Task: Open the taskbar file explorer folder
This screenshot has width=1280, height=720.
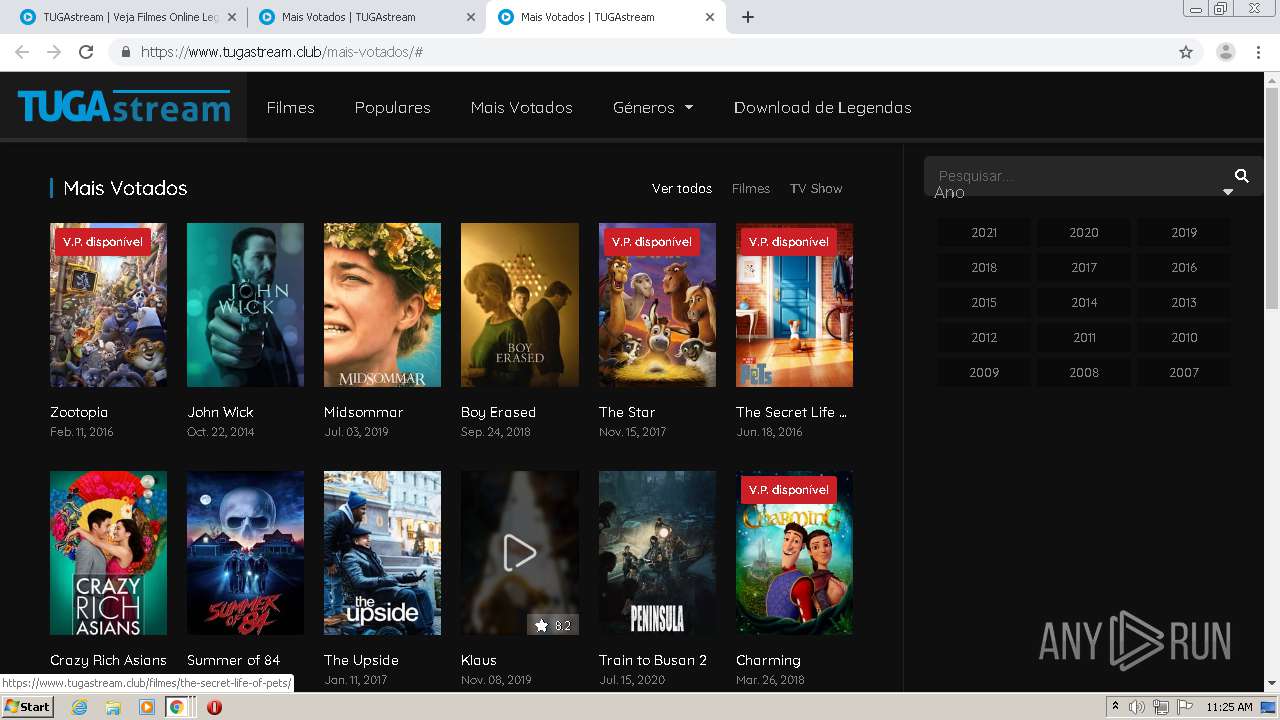Action: tap(113, 707)
